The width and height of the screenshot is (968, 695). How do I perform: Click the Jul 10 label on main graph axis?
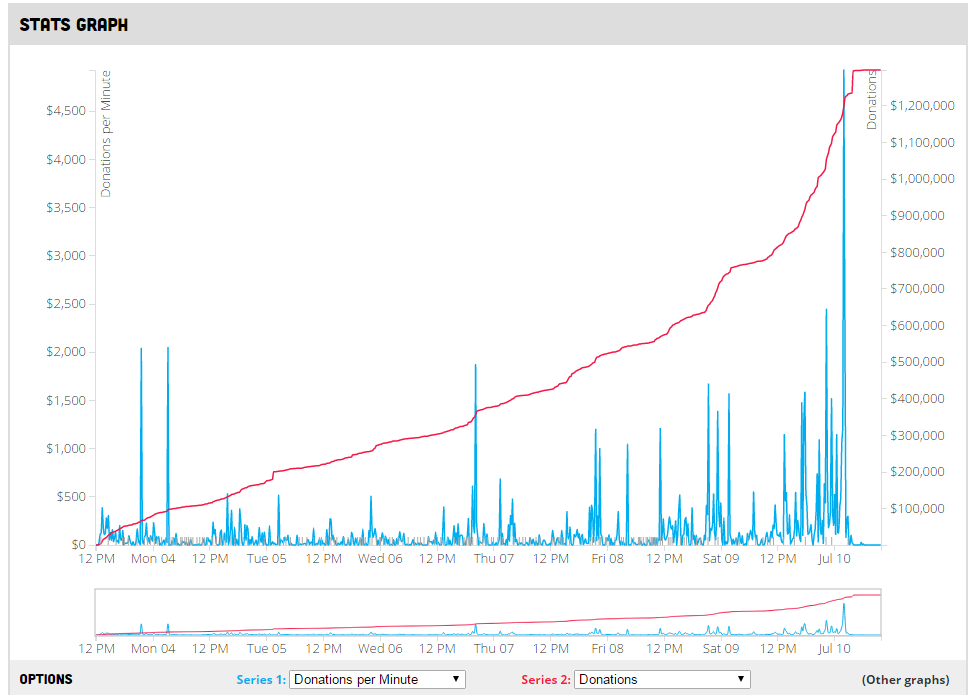pos(835,559)
